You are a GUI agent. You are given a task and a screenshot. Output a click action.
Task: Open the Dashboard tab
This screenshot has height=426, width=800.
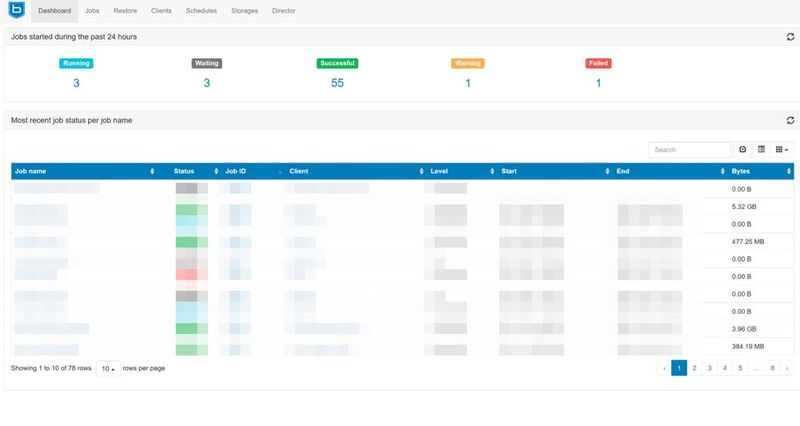tap(55, 11)
